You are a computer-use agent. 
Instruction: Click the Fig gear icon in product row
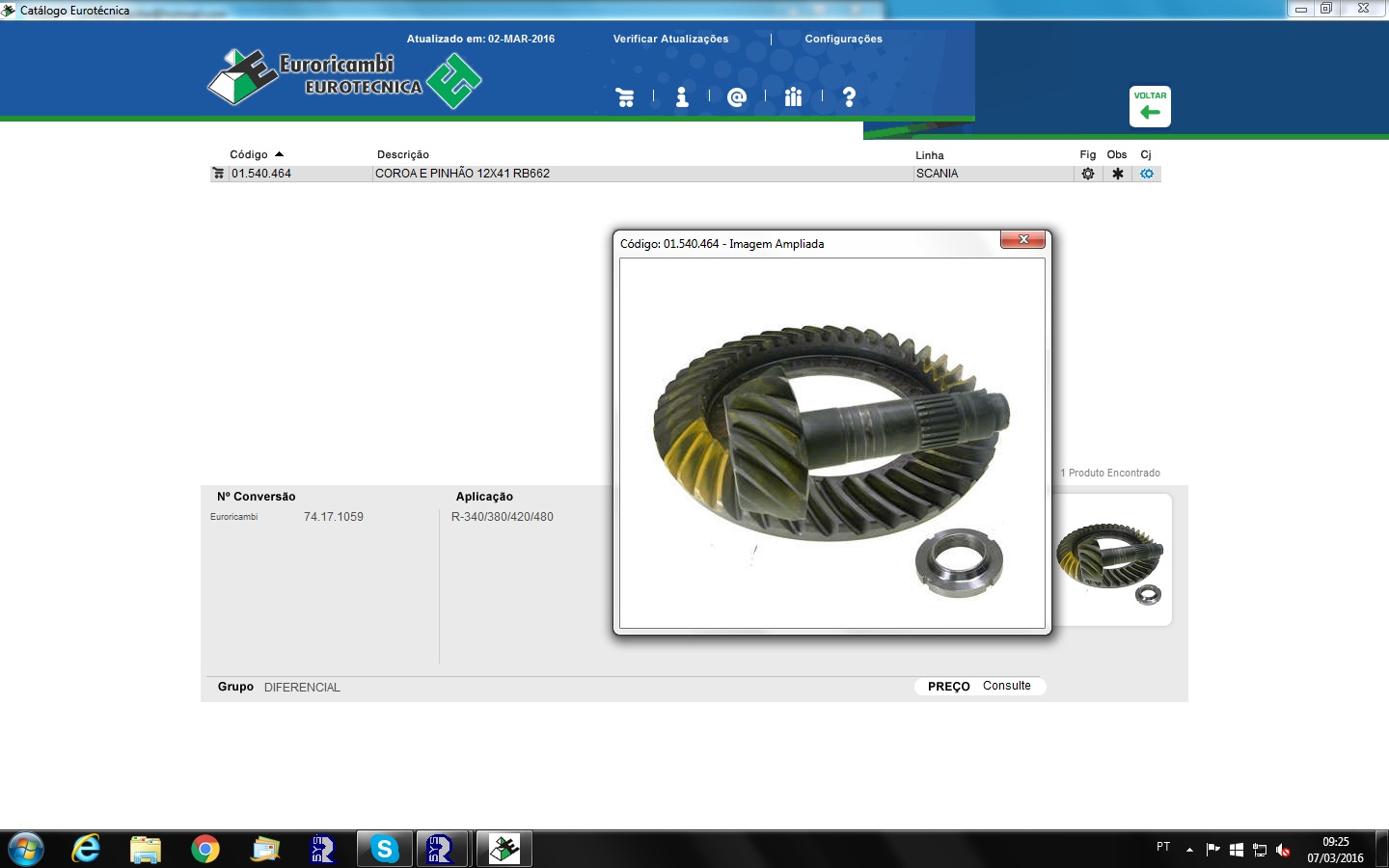1088,174
